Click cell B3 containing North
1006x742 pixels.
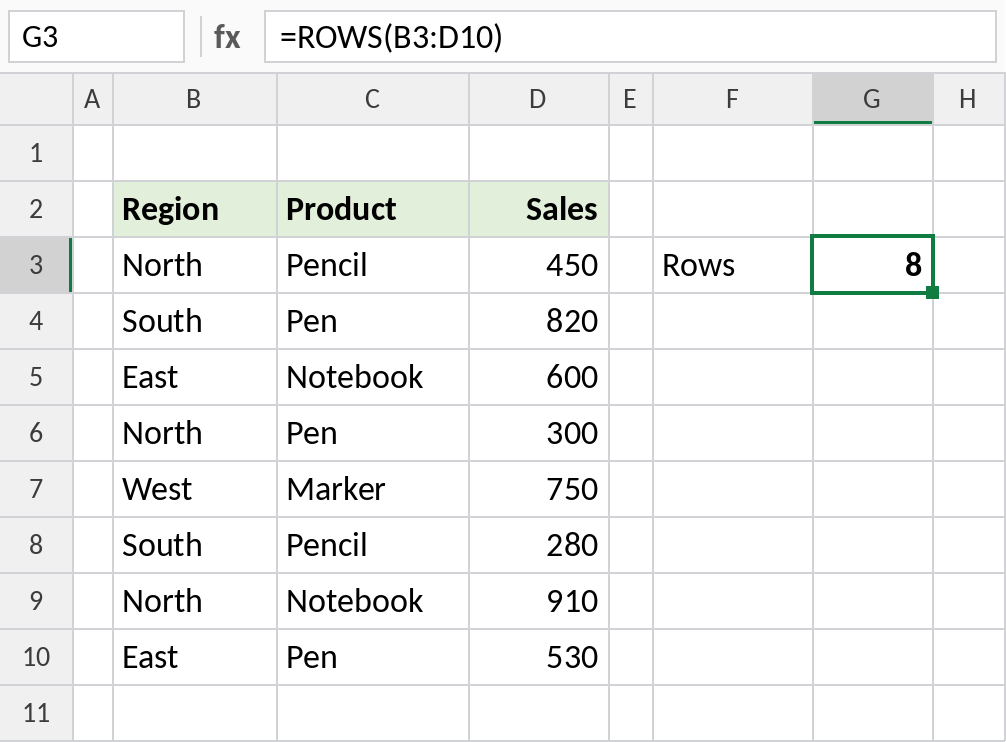(194, 265)
